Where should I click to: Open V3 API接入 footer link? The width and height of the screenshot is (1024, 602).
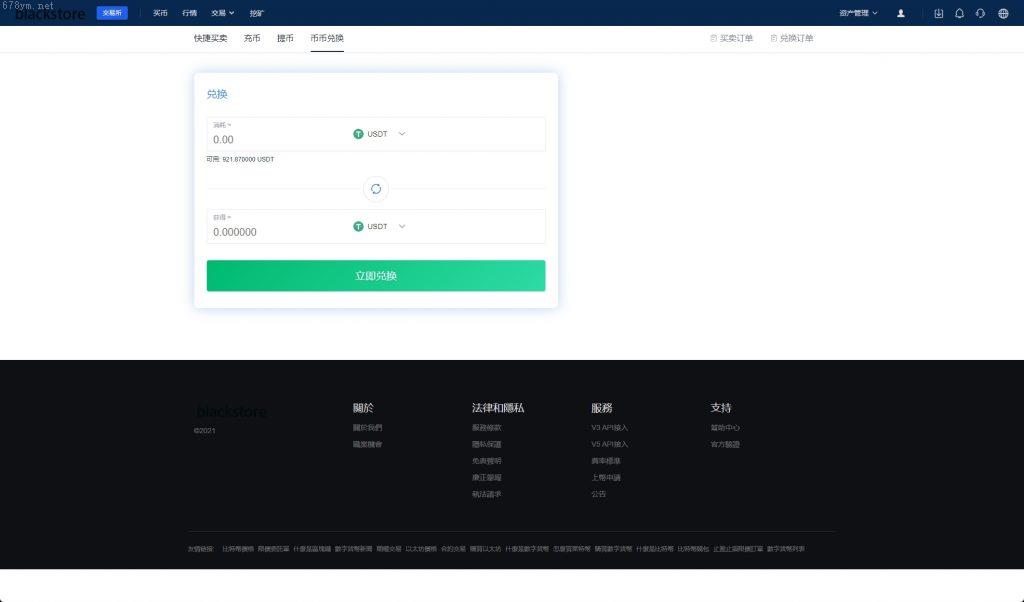[x=609, y=428]
